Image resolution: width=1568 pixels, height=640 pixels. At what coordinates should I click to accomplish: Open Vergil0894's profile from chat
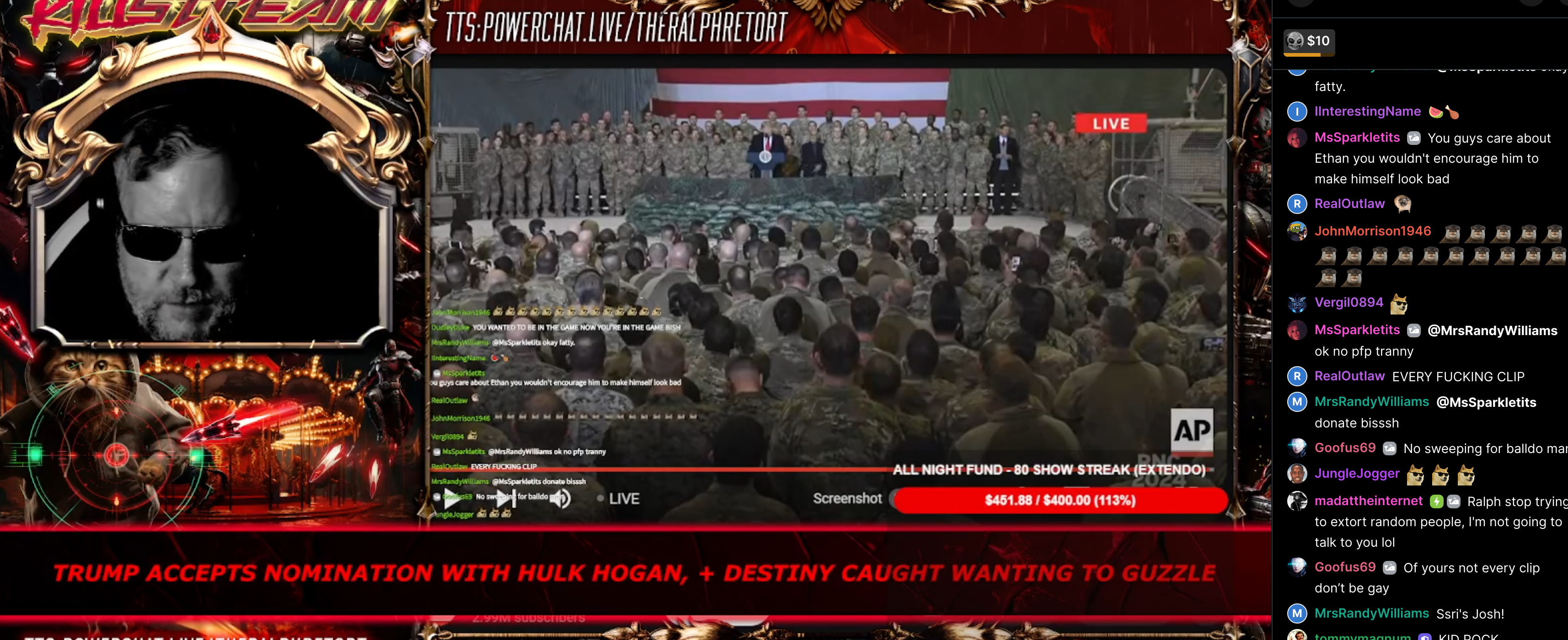click(x=1349, y=302)
